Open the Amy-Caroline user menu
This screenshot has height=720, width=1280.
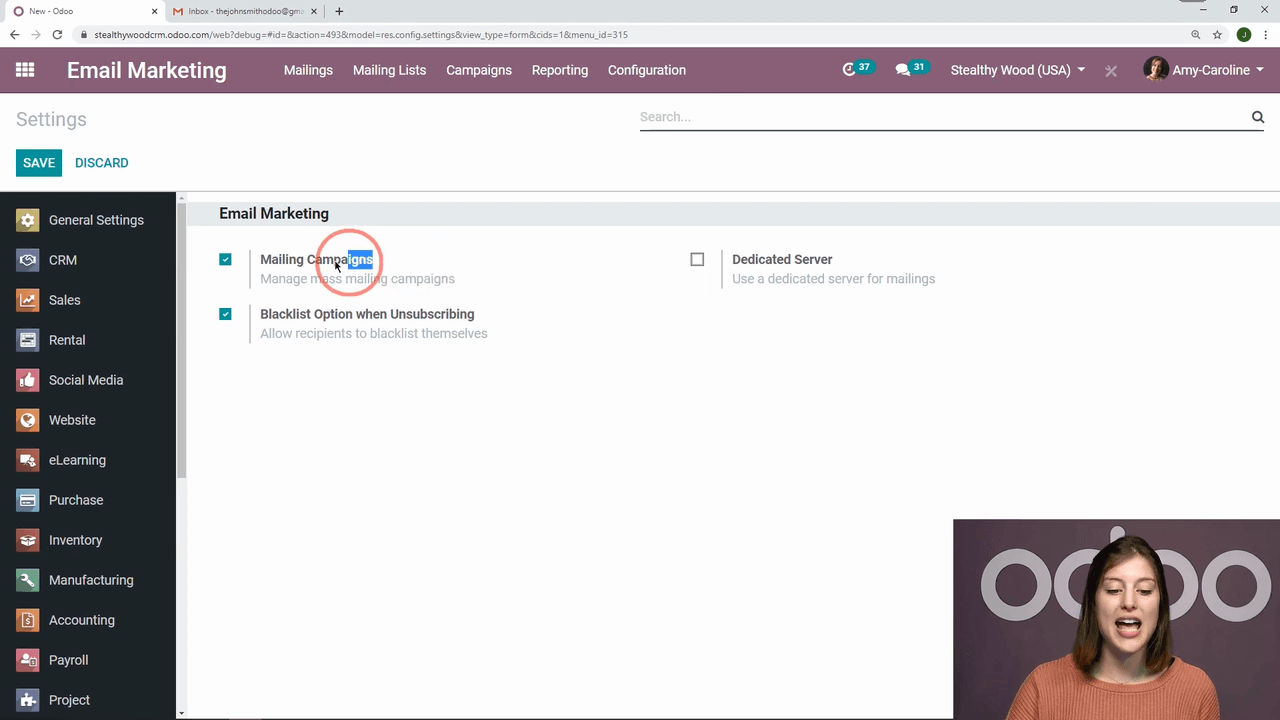(1204, 70)
